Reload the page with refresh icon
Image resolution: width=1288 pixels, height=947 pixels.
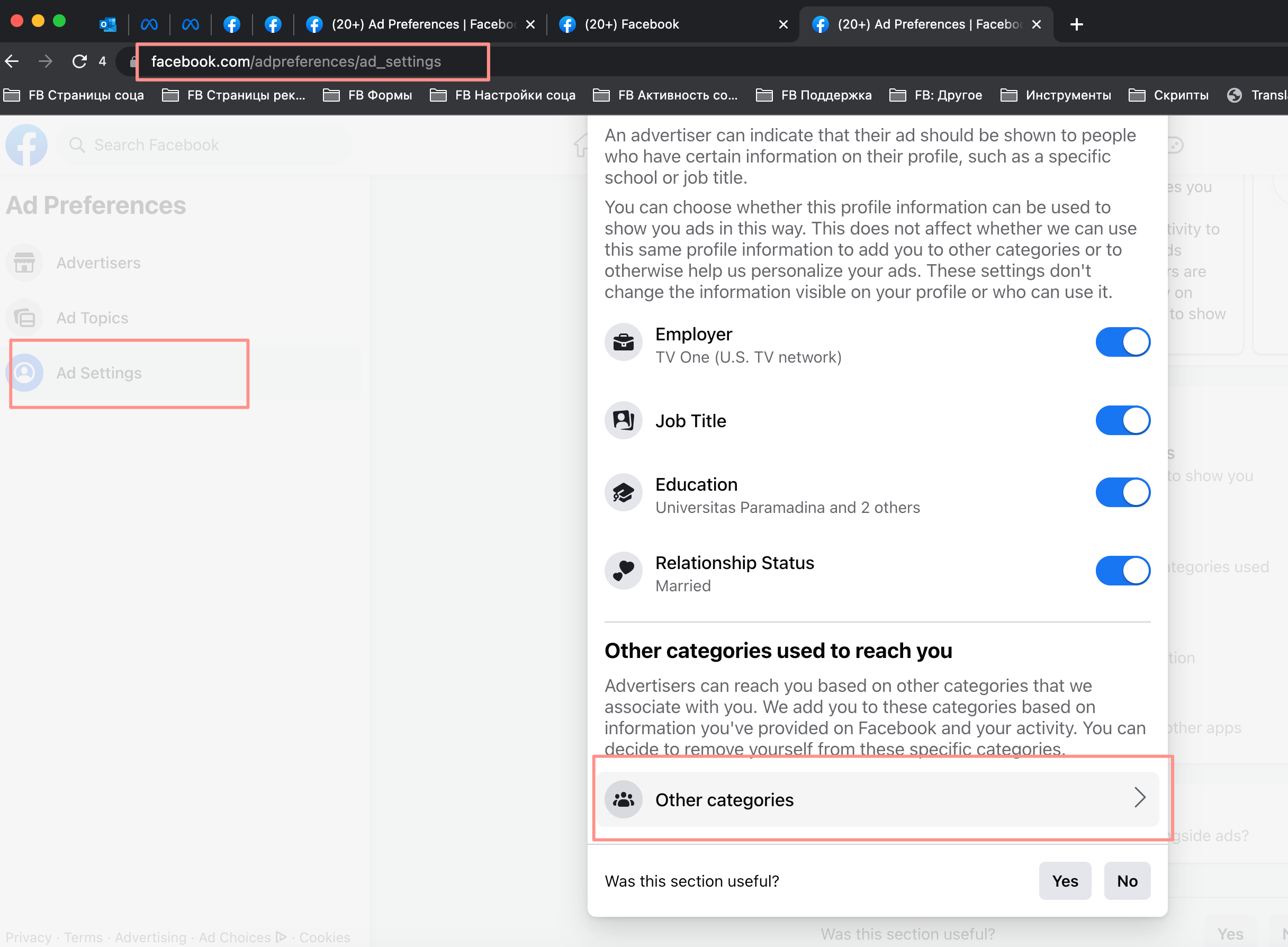pyautogui.click(x=80, y=61)
